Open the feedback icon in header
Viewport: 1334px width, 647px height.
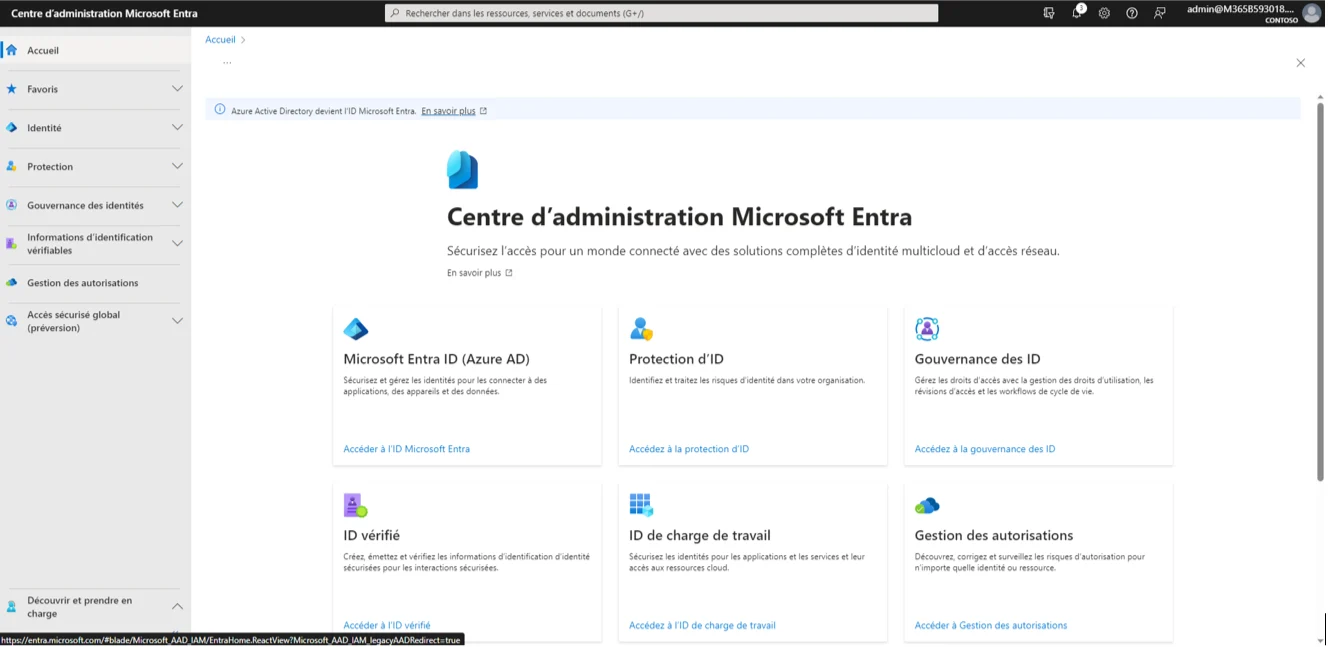(1159, 13)
